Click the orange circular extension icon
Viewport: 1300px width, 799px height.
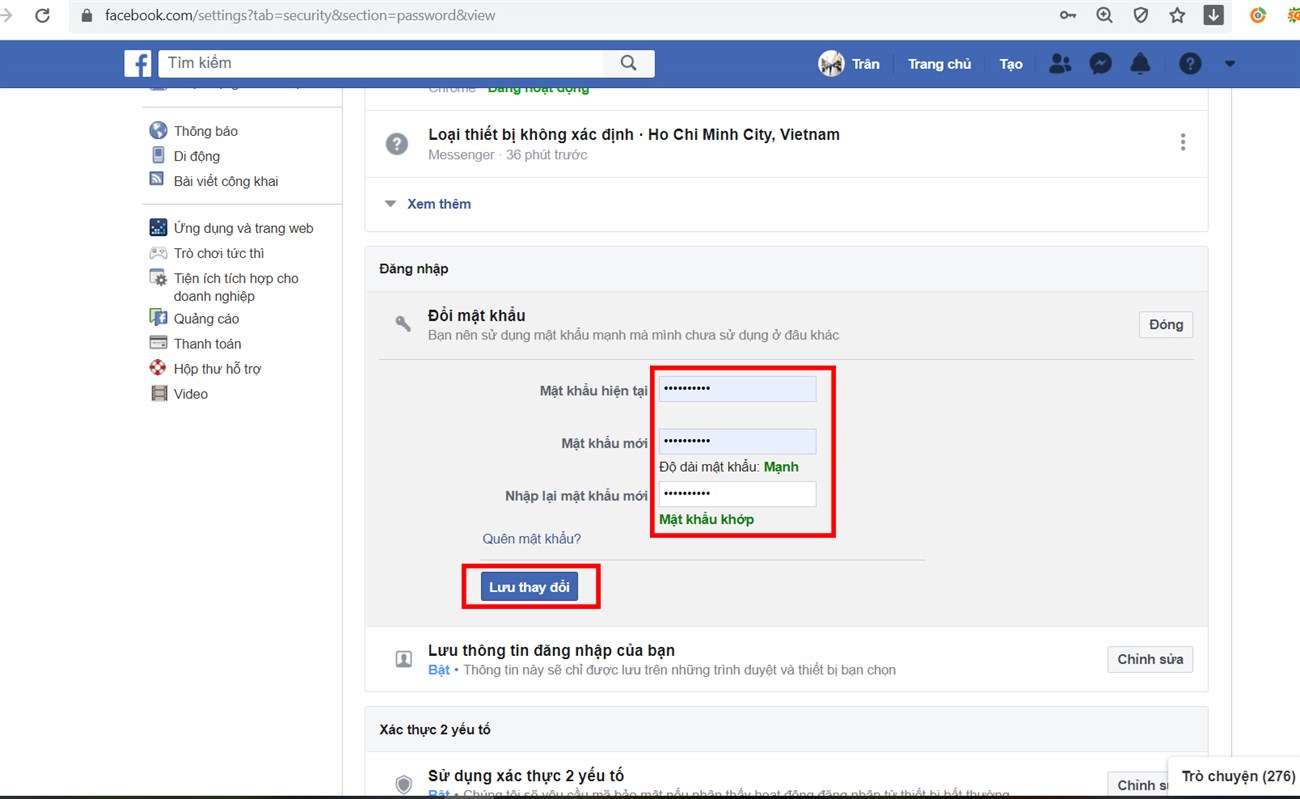click(x=1258, y=15)
